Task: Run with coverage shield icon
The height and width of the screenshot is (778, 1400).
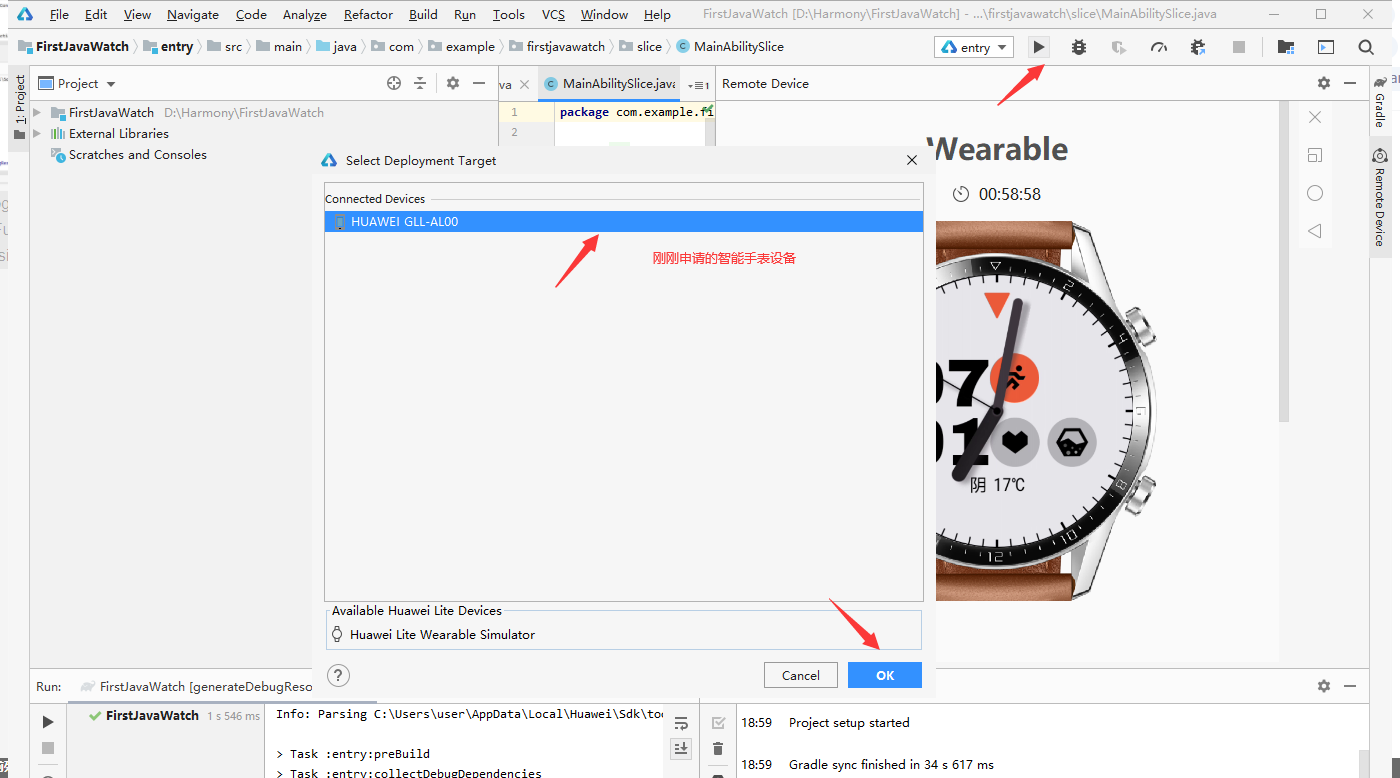Action: pos(1119,47)
